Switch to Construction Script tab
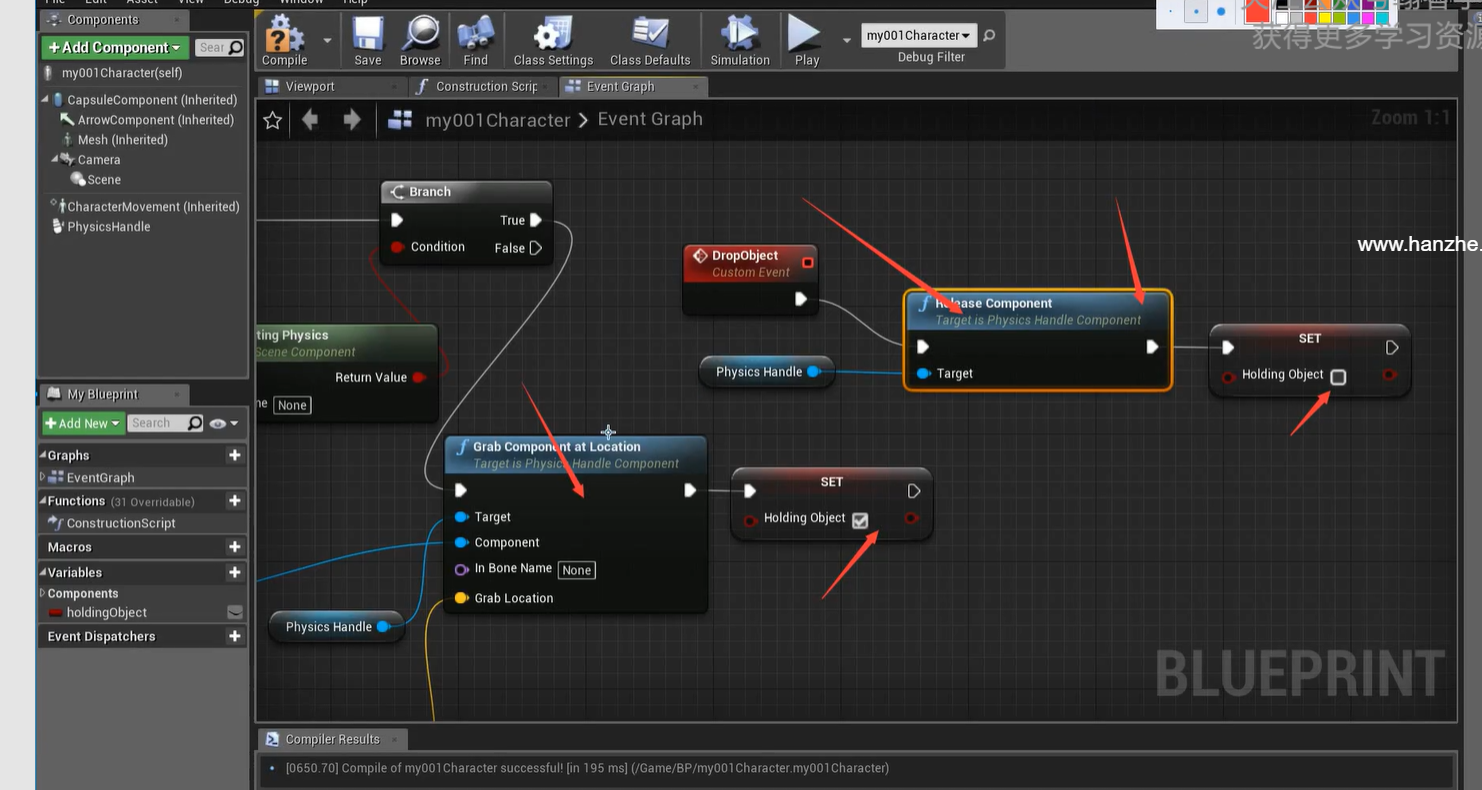 click(x=485, y=87)
